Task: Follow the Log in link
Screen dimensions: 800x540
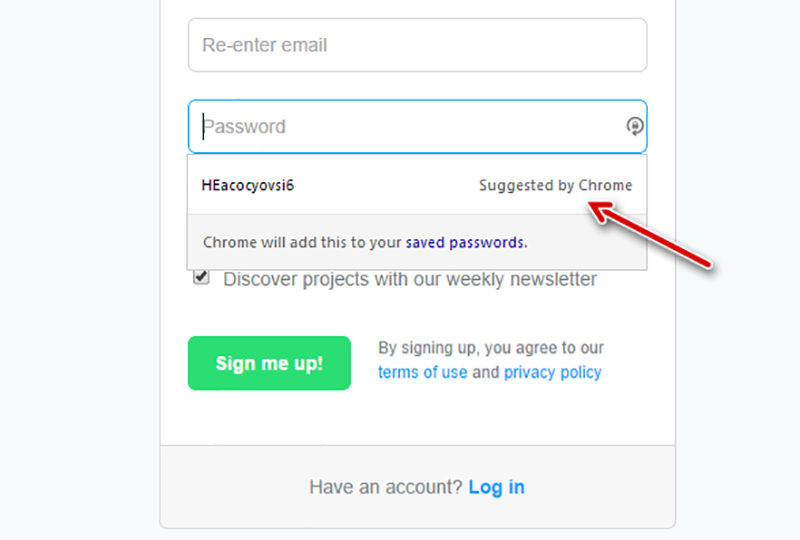Action: 496,487
